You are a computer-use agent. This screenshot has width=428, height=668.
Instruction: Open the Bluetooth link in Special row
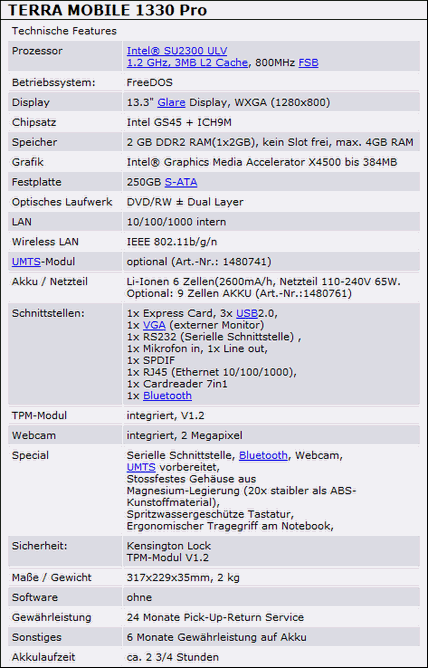tap(263, 455)
